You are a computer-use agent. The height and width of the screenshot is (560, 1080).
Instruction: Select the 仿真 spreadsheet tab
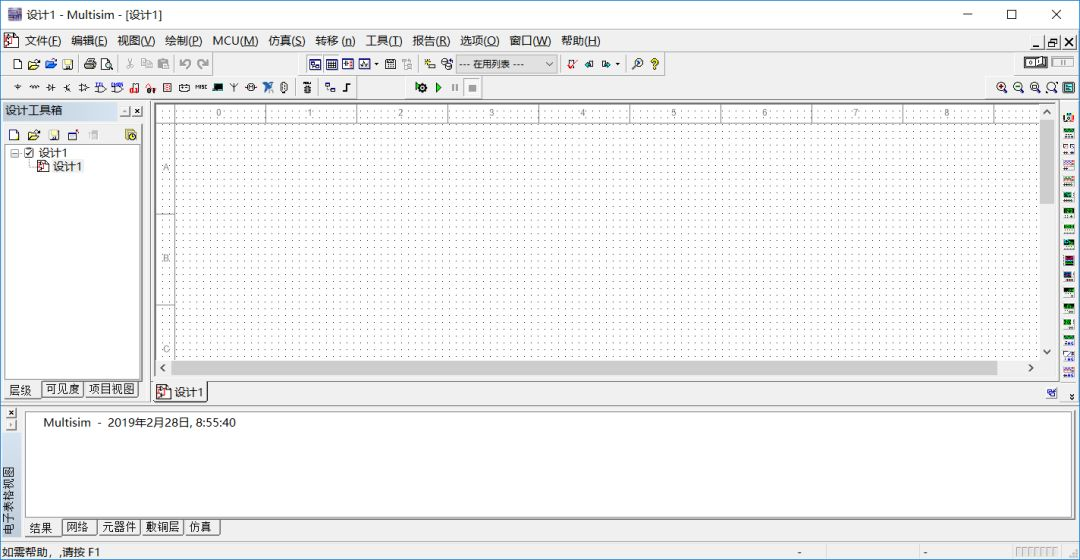[200, 527]
